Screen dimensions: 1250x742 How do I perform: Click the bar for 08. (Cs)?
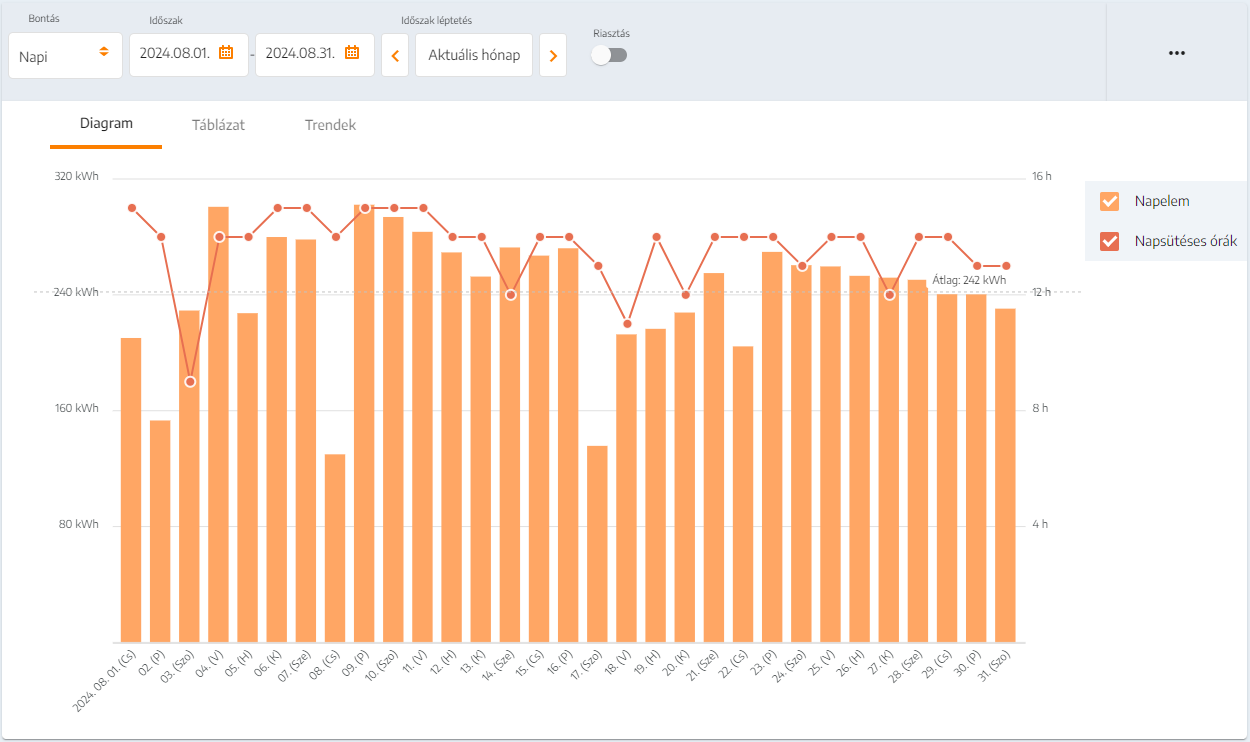tap(335, 548)
